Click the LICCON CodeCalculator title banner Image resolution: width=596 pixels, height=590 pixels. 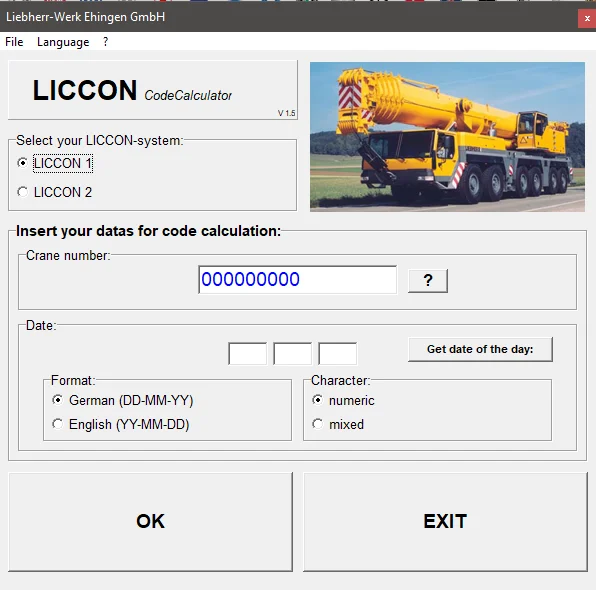pos(152,90)
